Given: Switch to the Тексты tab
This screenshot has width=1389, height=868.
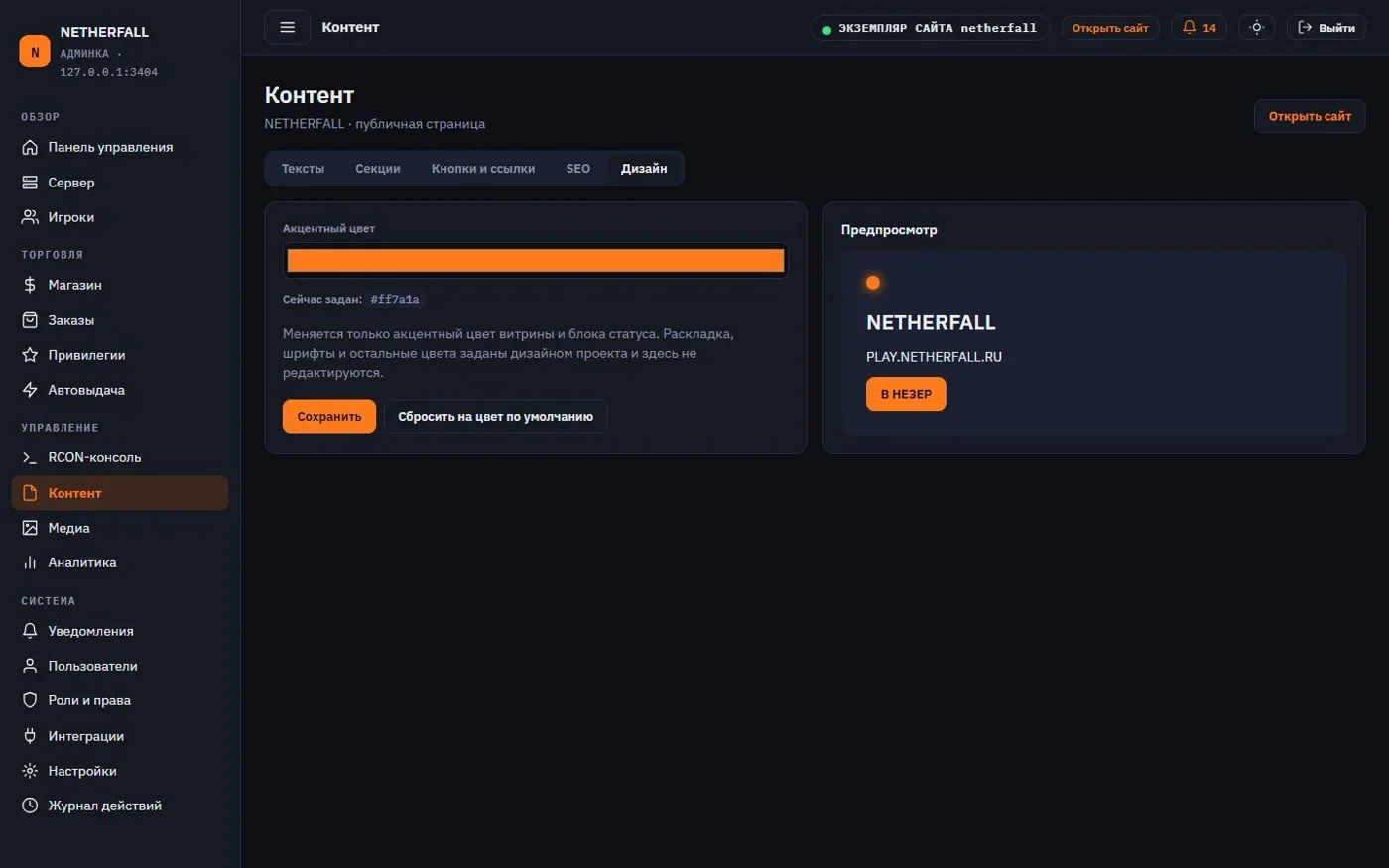Looking at the screenshot, I should [x=303, y=169].
